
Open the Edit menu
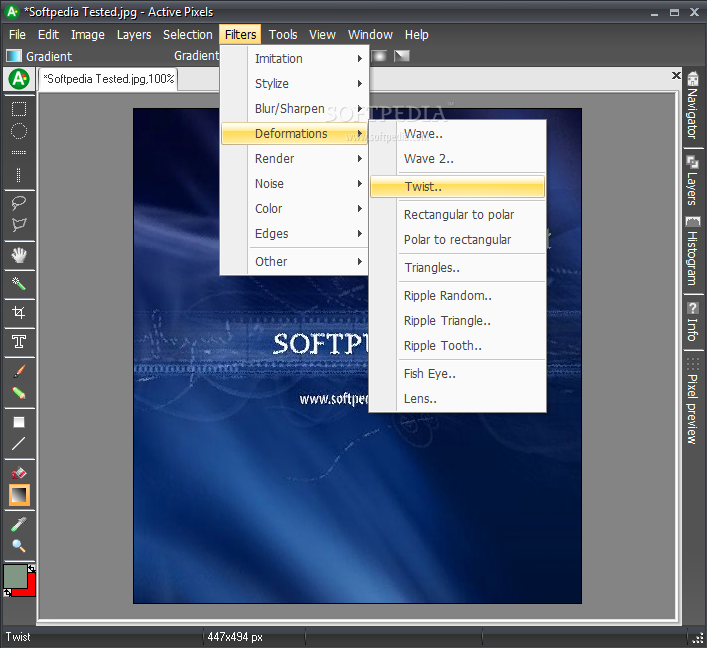(48, 35)
